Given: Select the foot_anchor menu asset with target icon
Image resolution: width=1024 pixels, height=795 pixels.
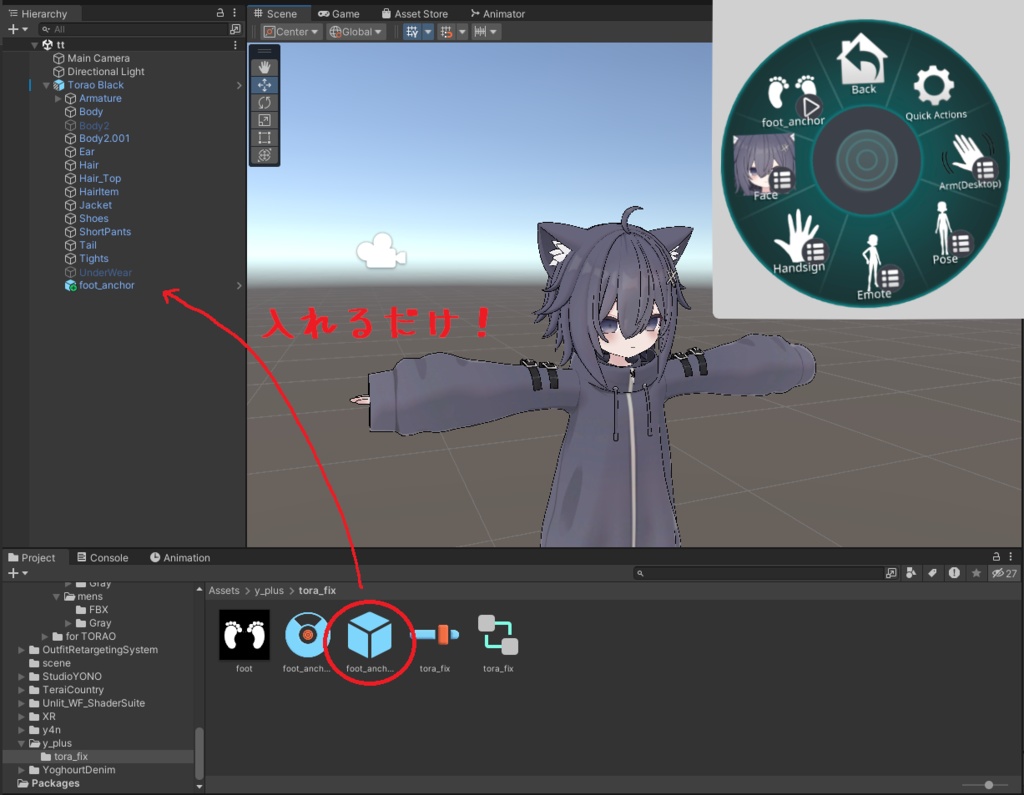Looking at the screenshot, I should (306, 641).
